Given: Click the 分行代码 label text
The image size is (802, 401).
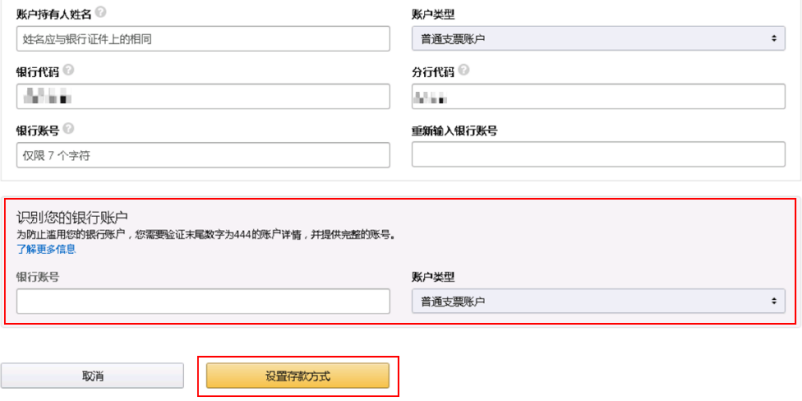Looking at the screenshot, I should click(x=433, y=72).
